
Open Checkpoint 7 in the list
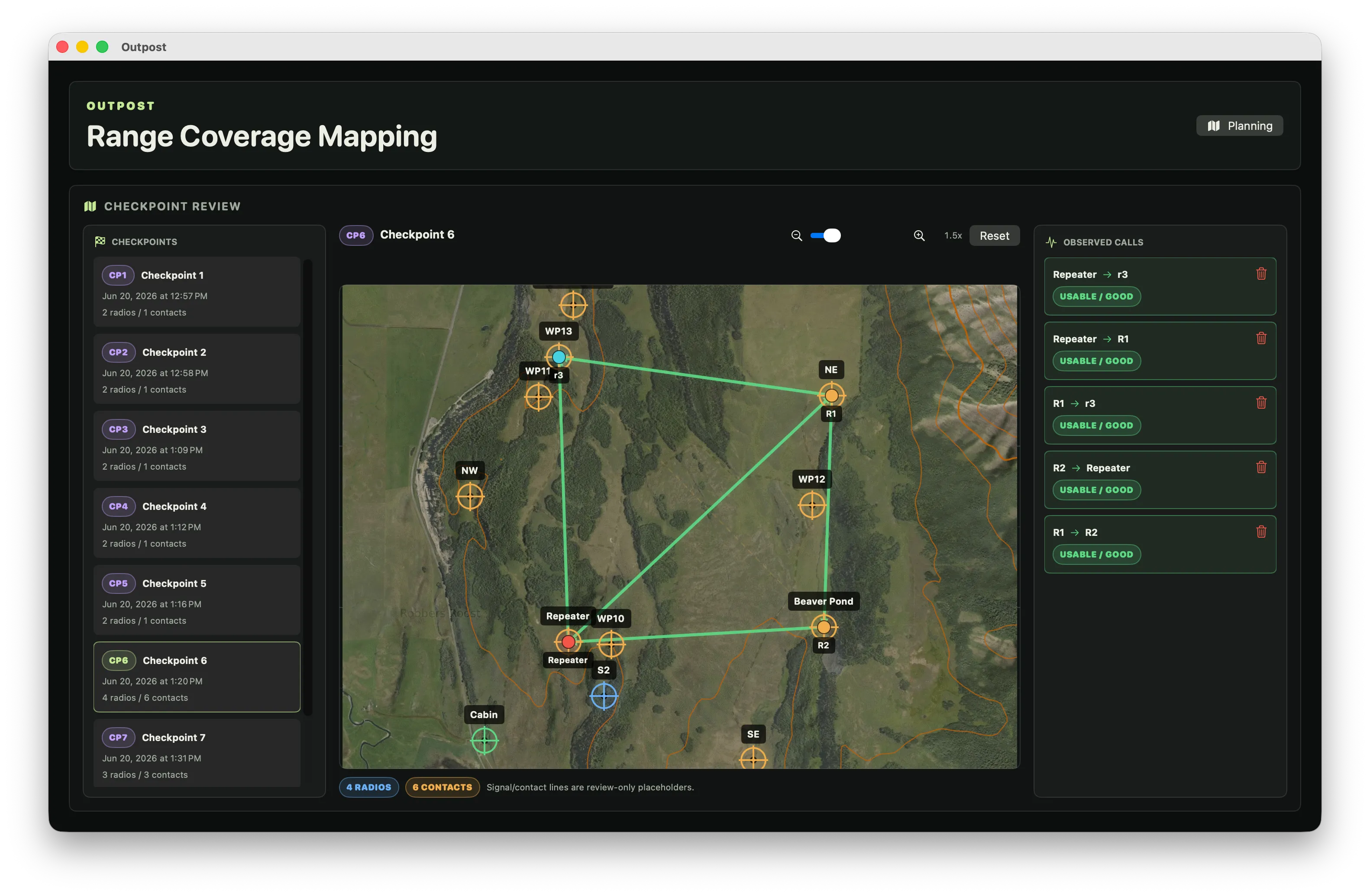click(197, 753)
